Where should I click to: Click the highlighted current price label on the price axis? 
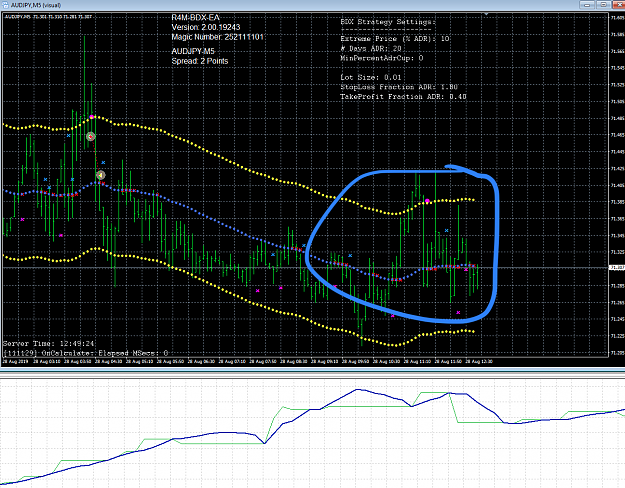pos(617,268)
